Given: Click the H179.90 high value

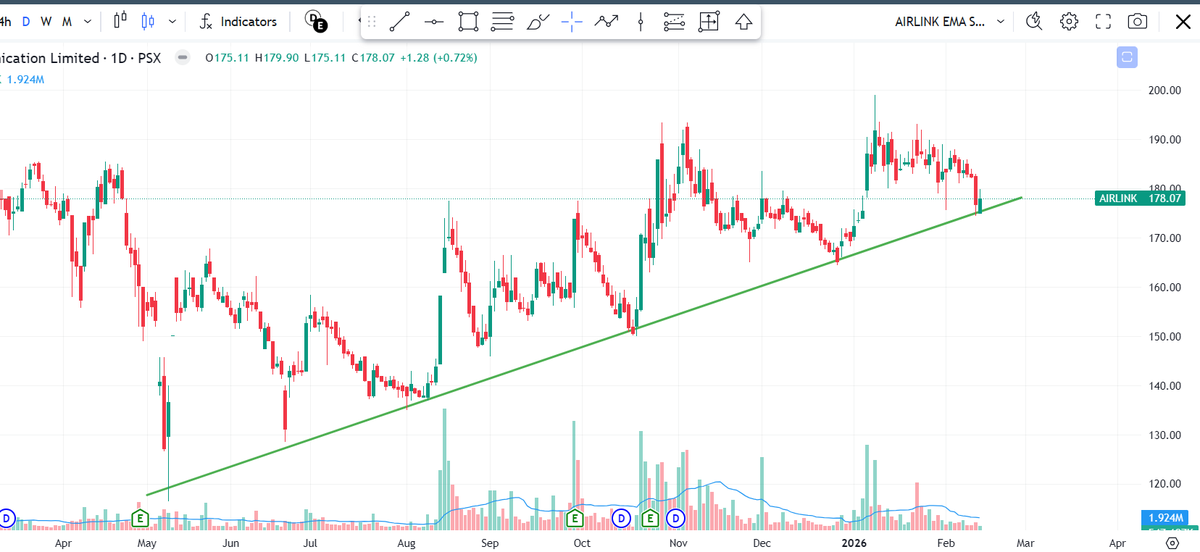Looking at the screenshot, I should tap(279, 58).
